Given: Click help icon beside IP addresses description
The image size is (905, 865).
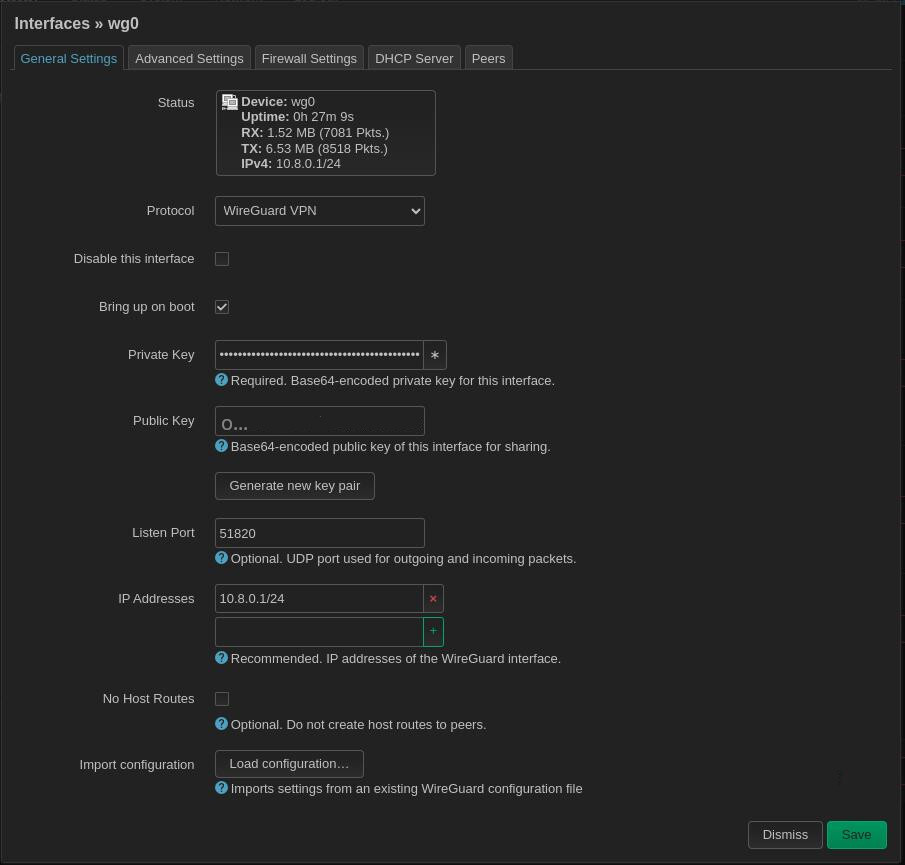Looking at the screenshot, I should (221, 658).
